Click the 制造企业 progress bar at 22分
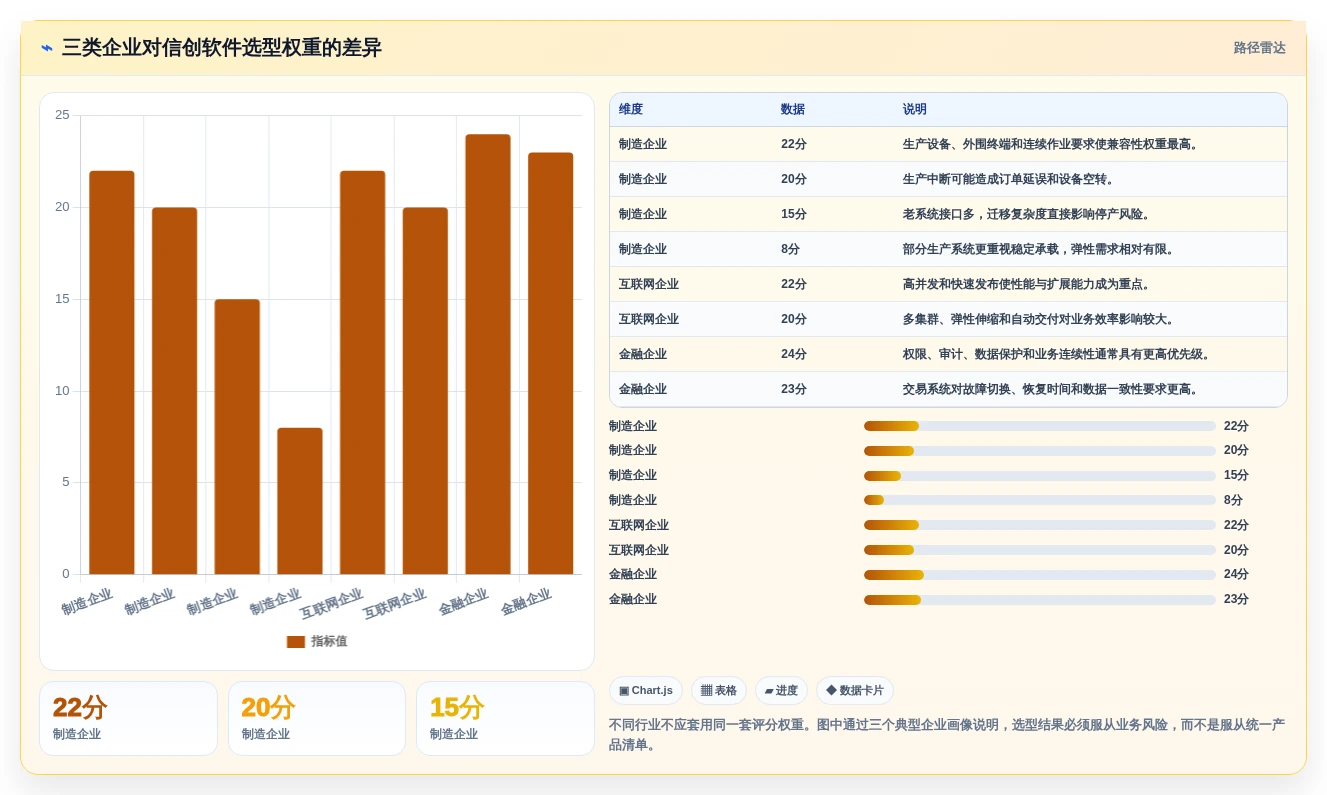Viewport: 1327px width, 795px height. [1040, 426]
